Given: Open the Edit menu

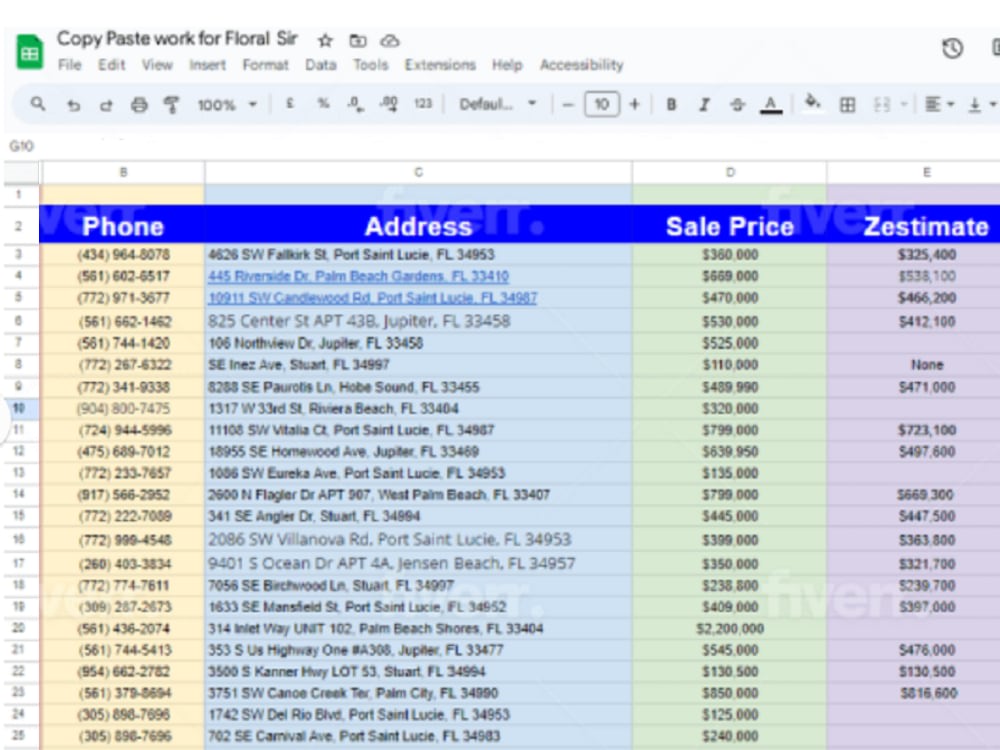Looking at the screenshot, I should click(x=112, y=65).
